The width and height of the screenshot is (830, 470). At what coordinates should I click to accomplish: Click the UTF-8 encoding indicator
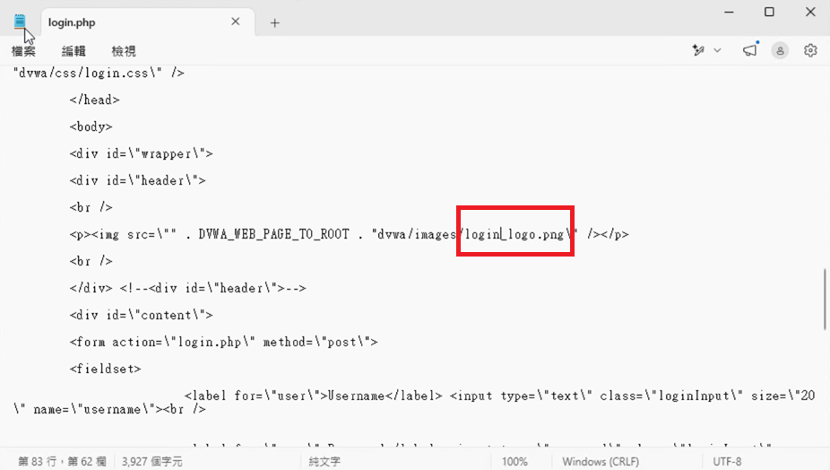click(727, 462)
